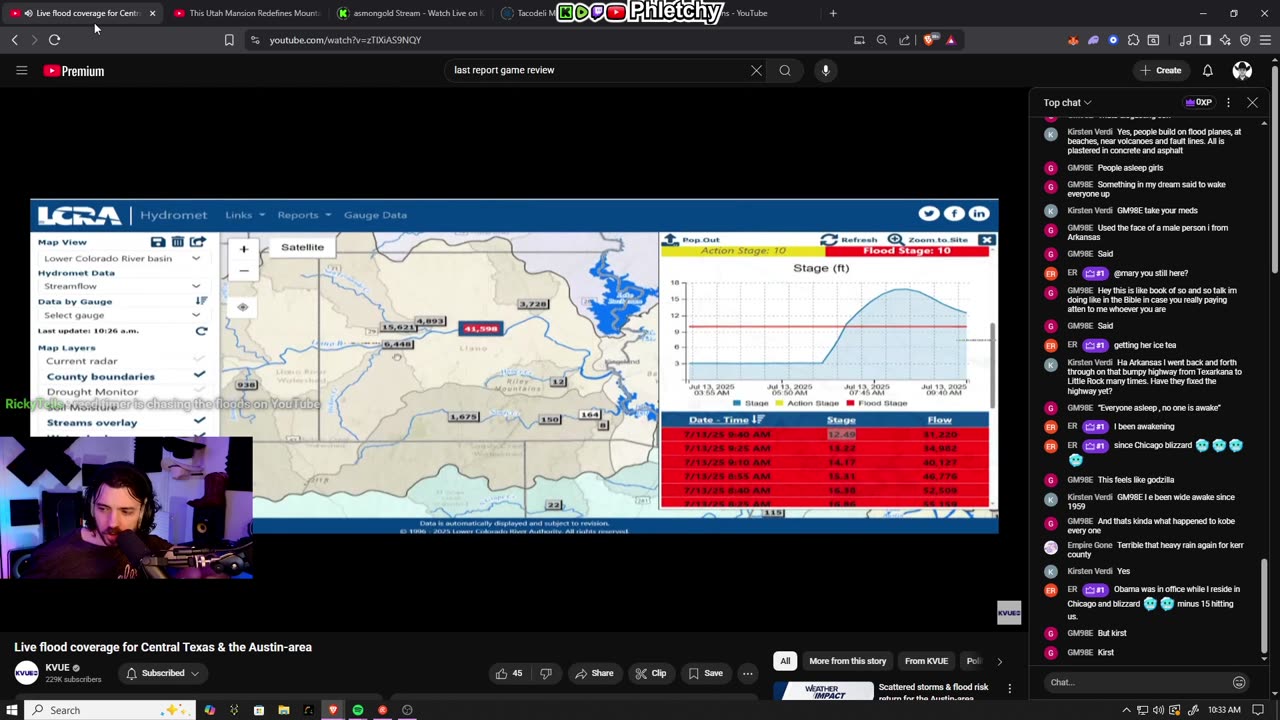Focus the live chat message box
Viewport: 1280px width, 720px height.
pos(1138,682)
